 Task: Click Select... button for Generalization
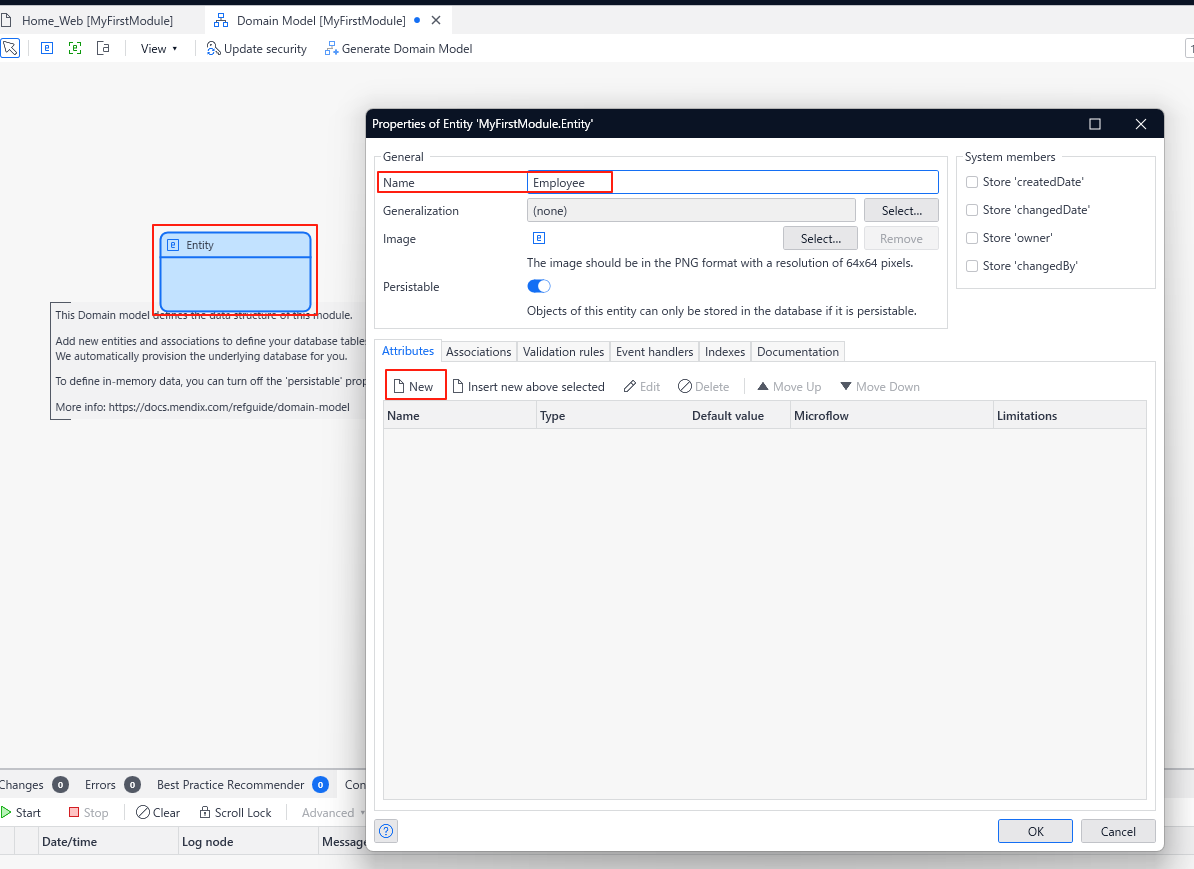901,211
